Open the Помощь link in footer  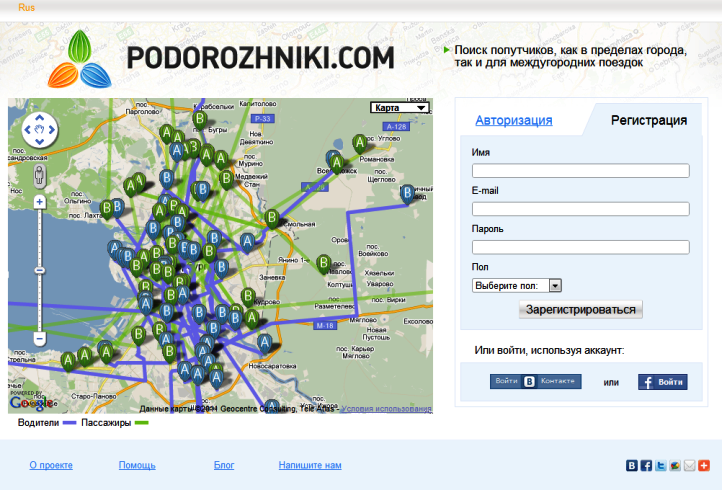click(137, 465)
